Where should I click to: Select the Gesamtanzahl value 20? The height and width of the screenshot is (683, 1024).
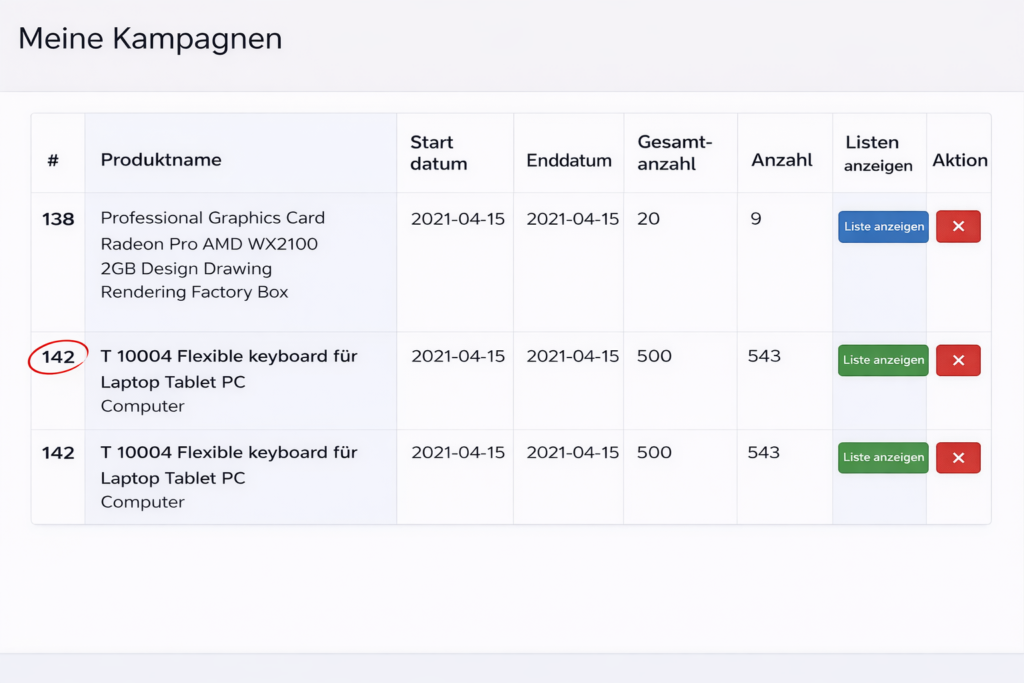tap(648, 219)
